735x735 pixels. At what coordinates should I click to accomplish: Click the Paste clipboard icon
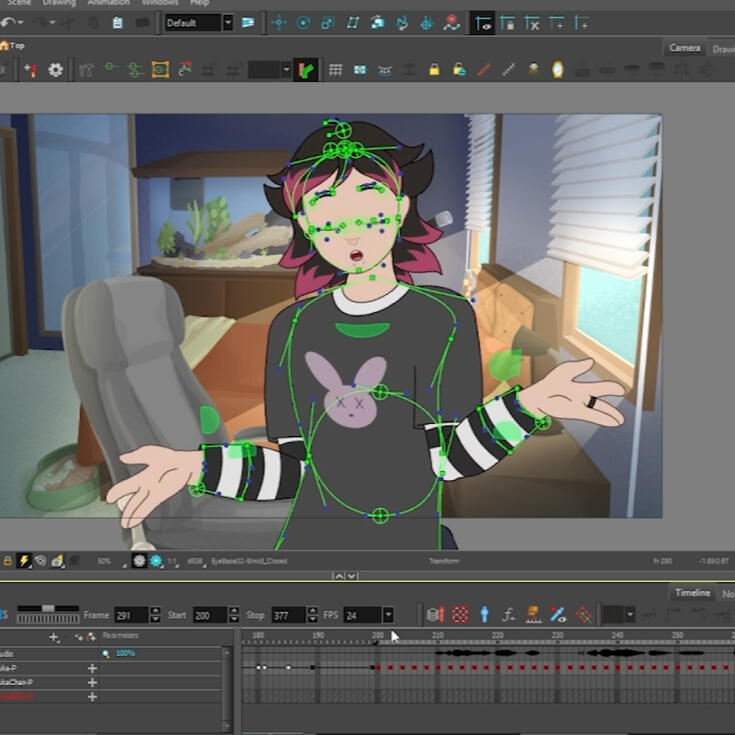click(117, 22)
